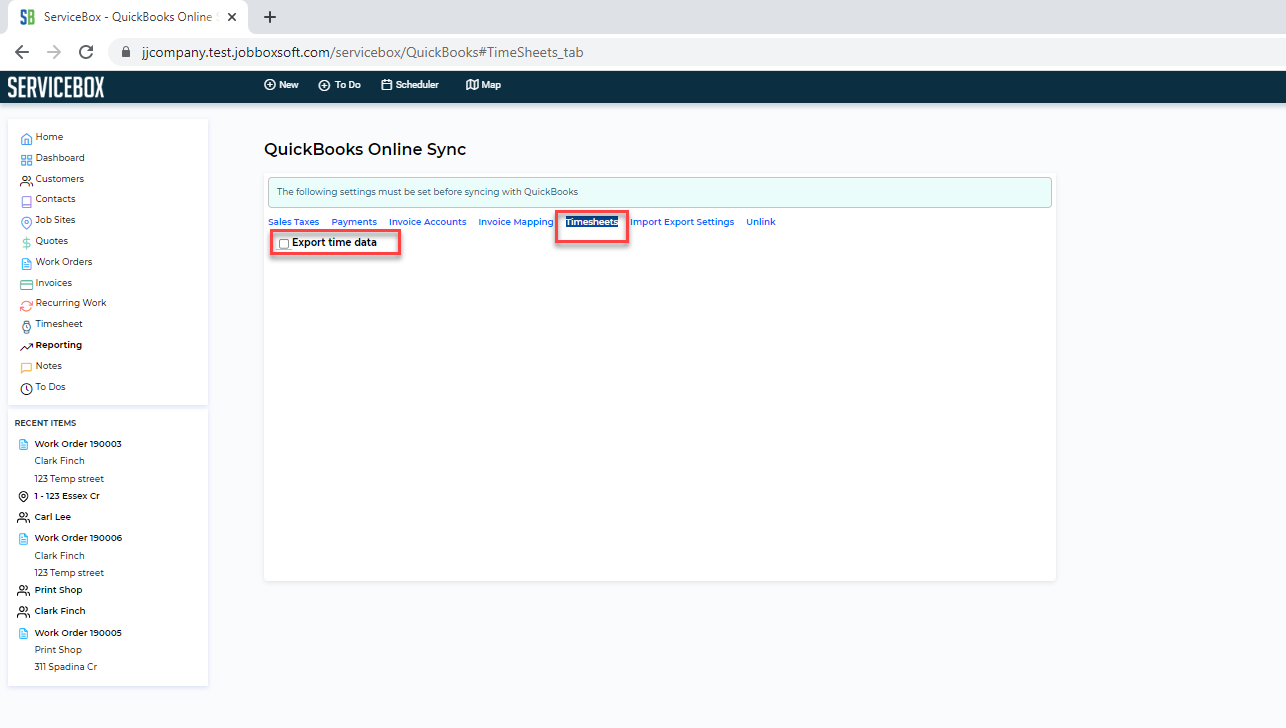The image size is (1286, 728).
Task: Click people icon beside Print Shop recent item
Action: coord(24,591)
